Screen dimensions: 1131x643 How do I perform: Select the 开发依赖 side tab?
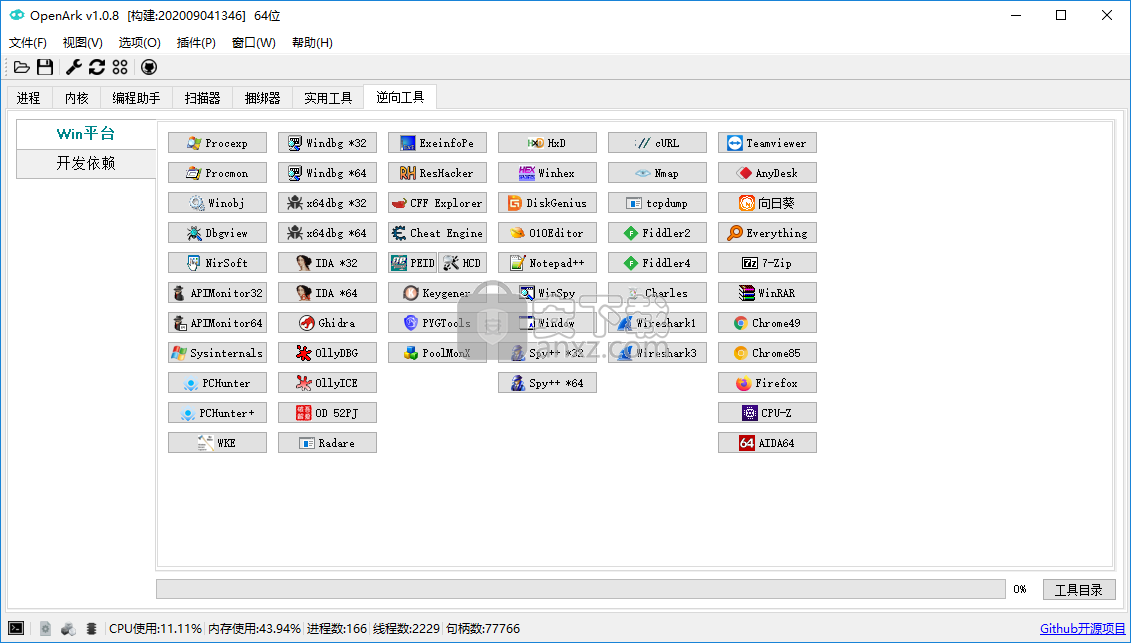pyautogui.click(x=86, y=163)
